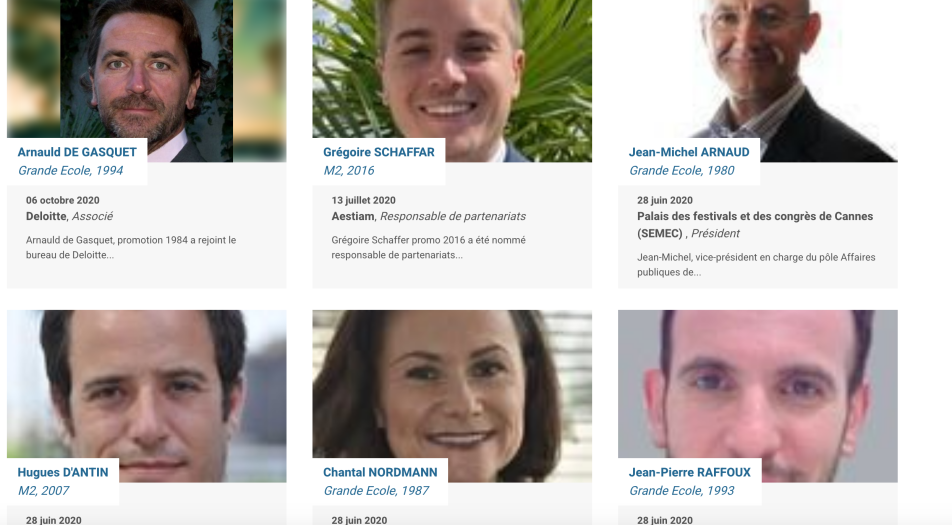Open Chantal NORDMANN name link
Image resolution: width=952 pixels, height=525 pixels.
(x=380, y=472)
